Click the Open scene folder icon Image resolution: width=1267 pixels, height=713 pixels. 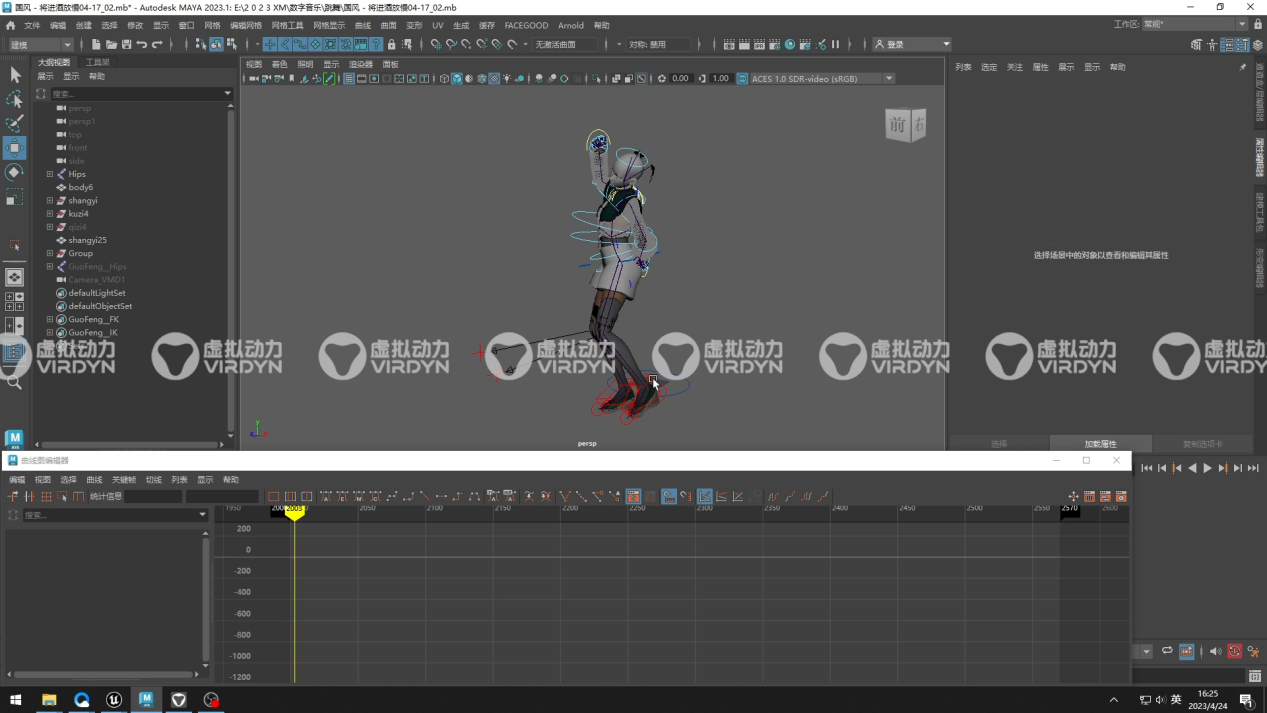coord(111,44)
